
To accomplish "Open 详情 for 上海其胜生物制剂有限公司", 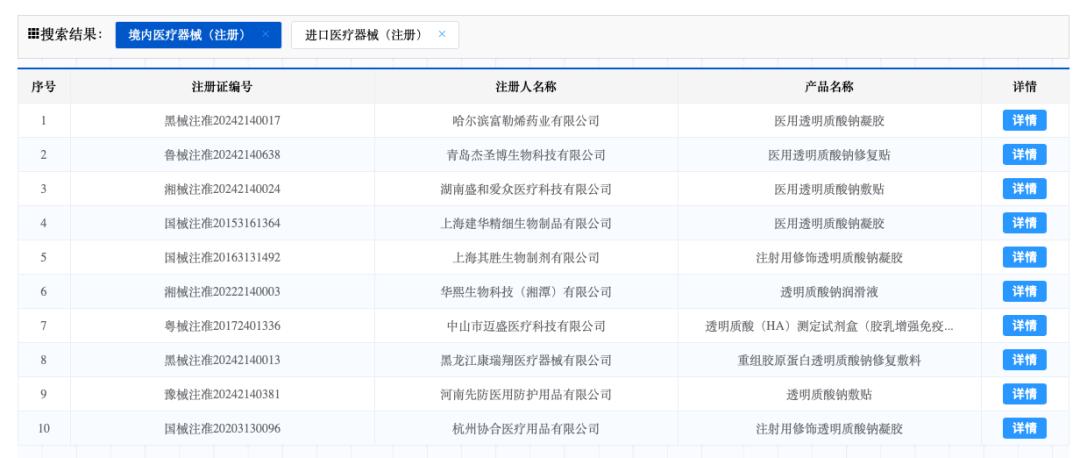I will (x=1024, y=258).
